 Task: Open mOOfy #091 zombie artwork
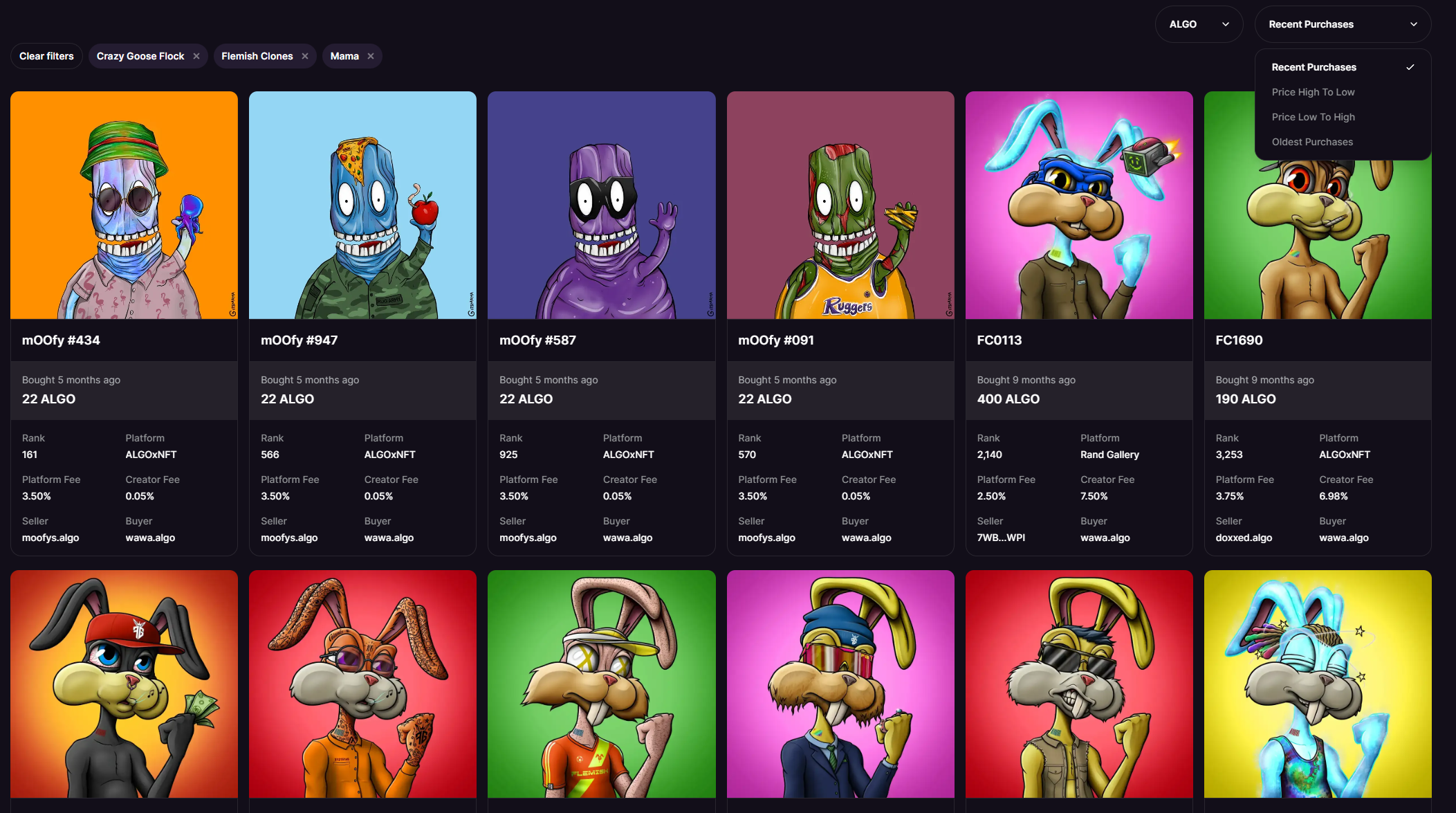[x=840, y=205]
